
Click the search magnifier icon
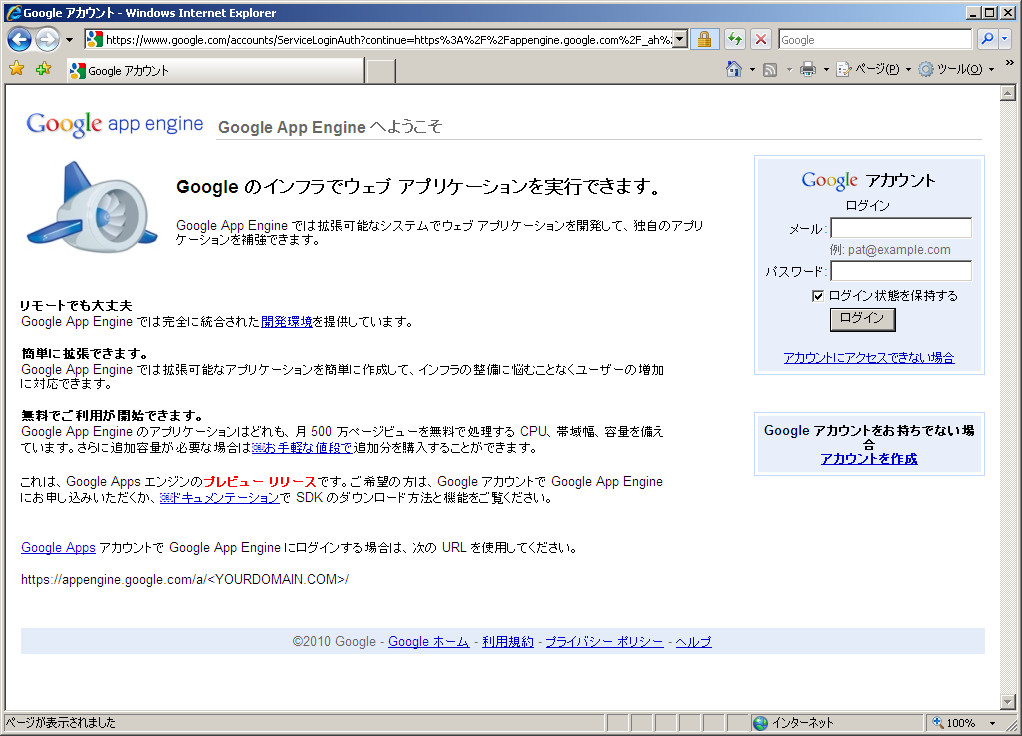[x=986, y=40]
